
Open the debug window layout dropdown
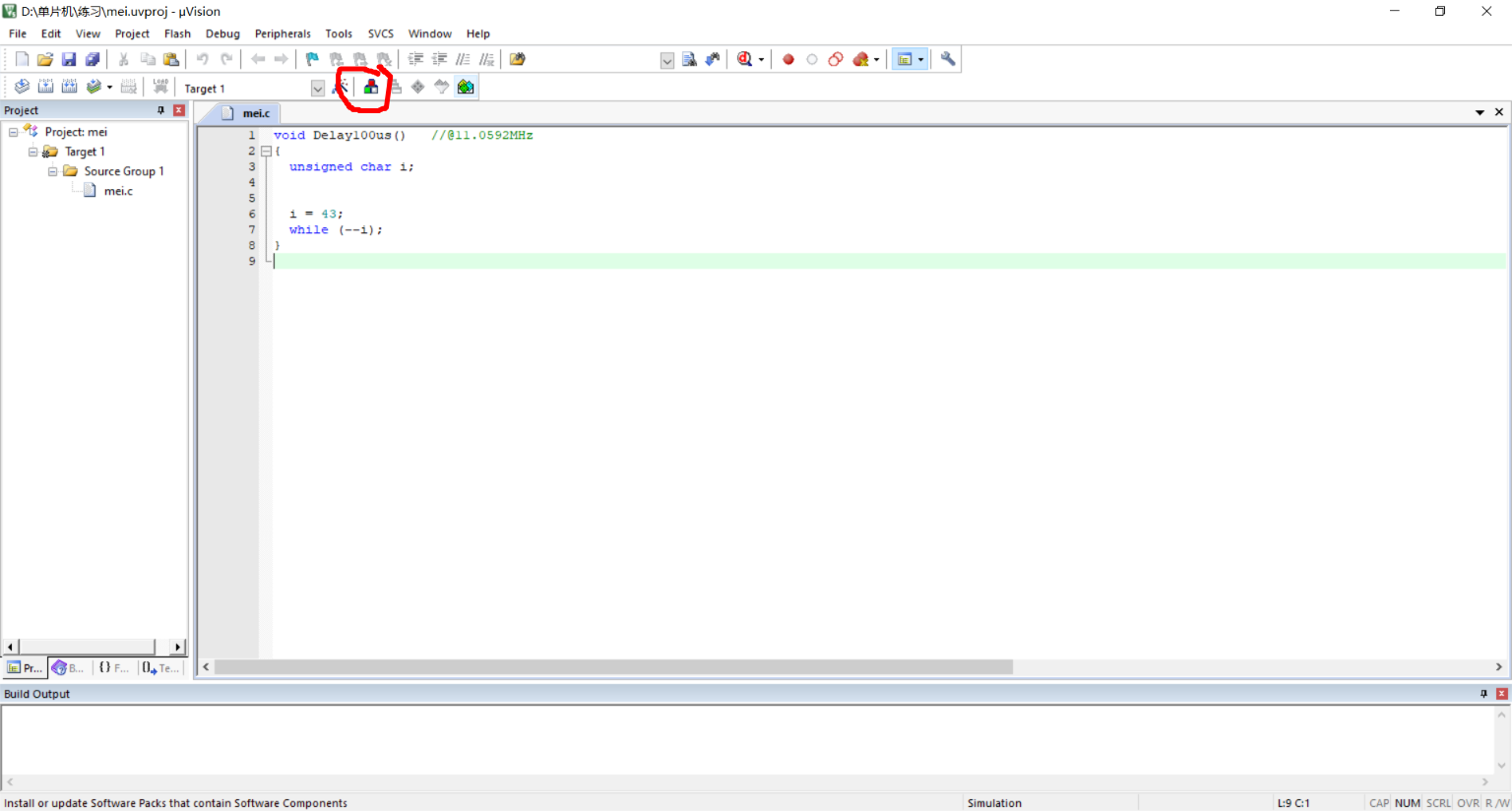(920, 58)
